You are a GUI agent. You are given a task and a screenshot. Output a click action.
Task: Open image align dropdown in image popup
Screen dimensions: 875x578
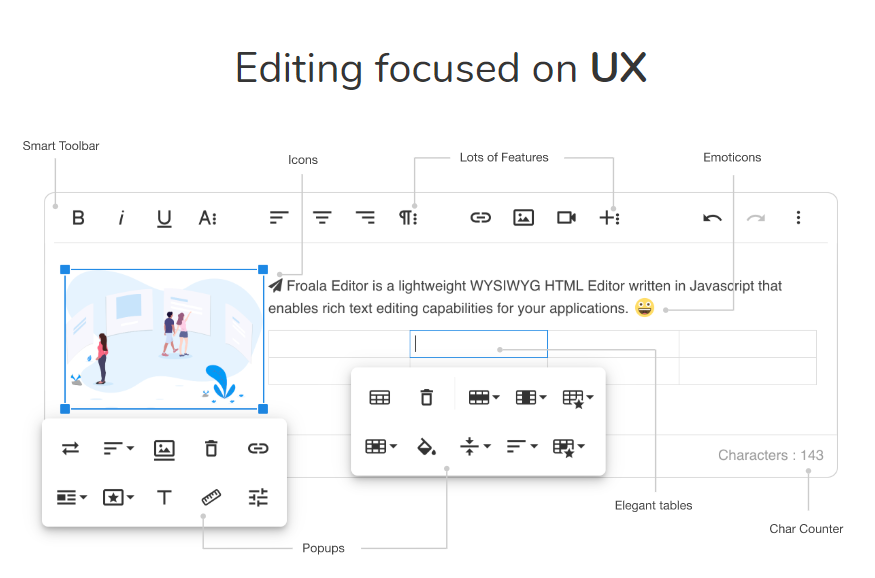click(x=118, y=449)
